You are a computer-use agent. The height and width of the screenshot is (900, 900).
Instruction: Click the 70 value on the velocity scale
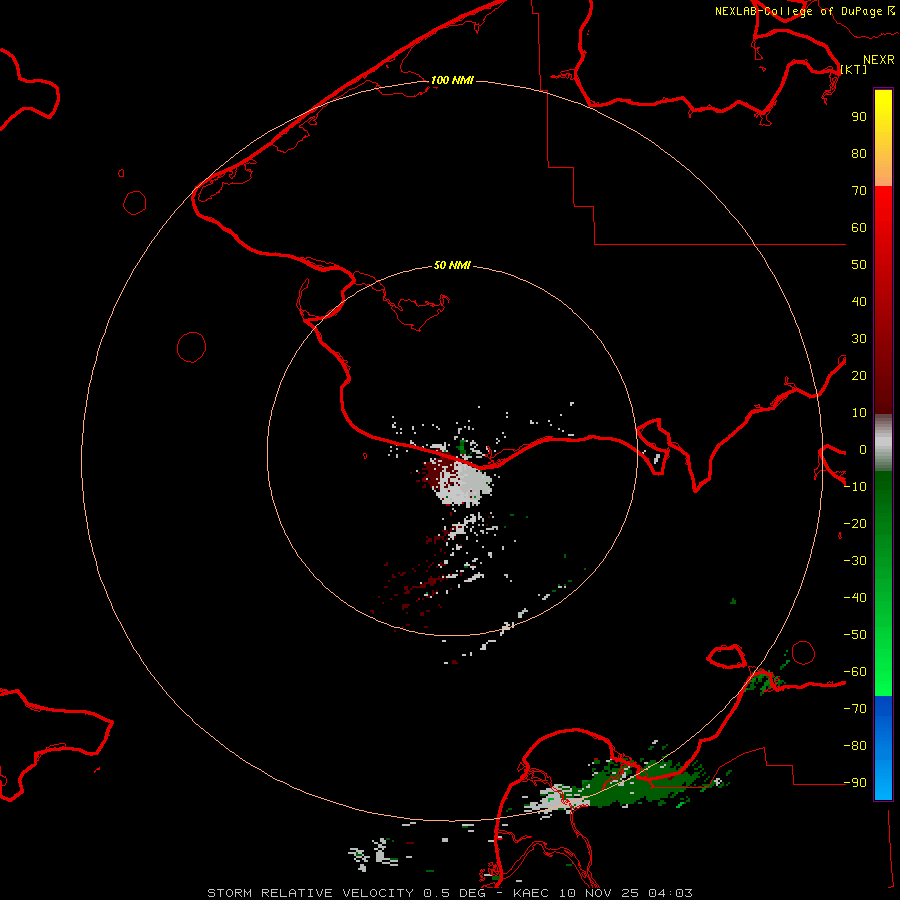point(859,191)
